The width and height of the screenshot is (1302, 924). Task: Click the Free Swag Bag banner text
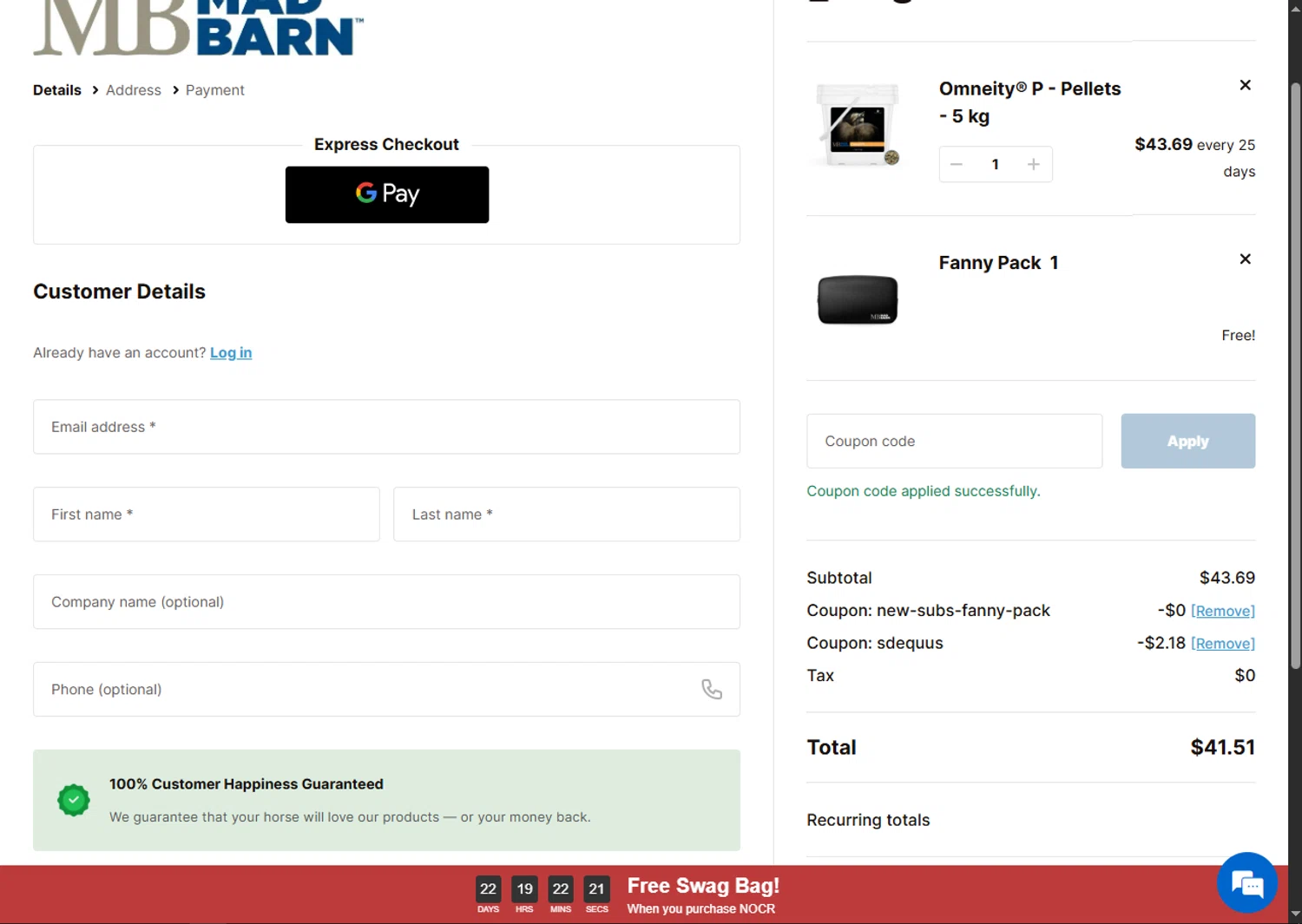point(703,886)
